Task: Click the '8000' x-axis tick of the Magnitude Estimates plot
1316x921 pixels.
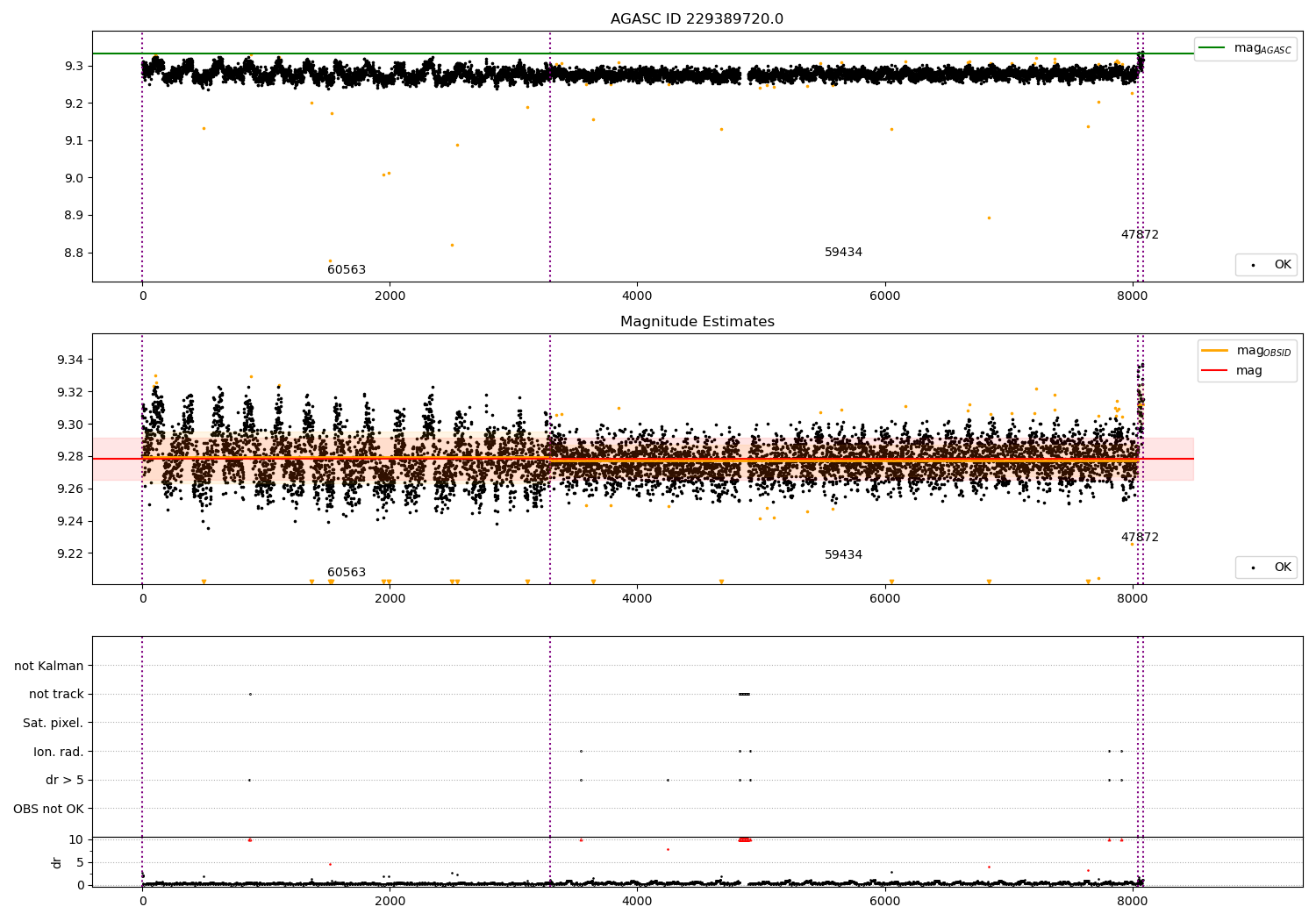Action: point(1132,599)
